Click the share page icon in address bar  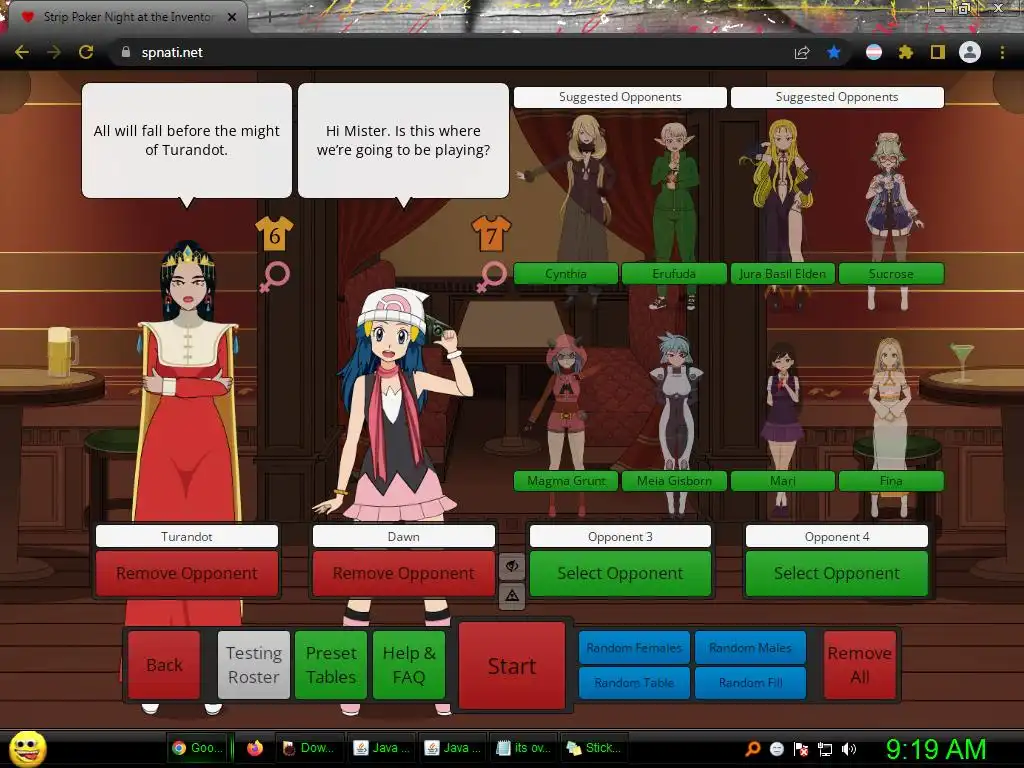point(802,52)
